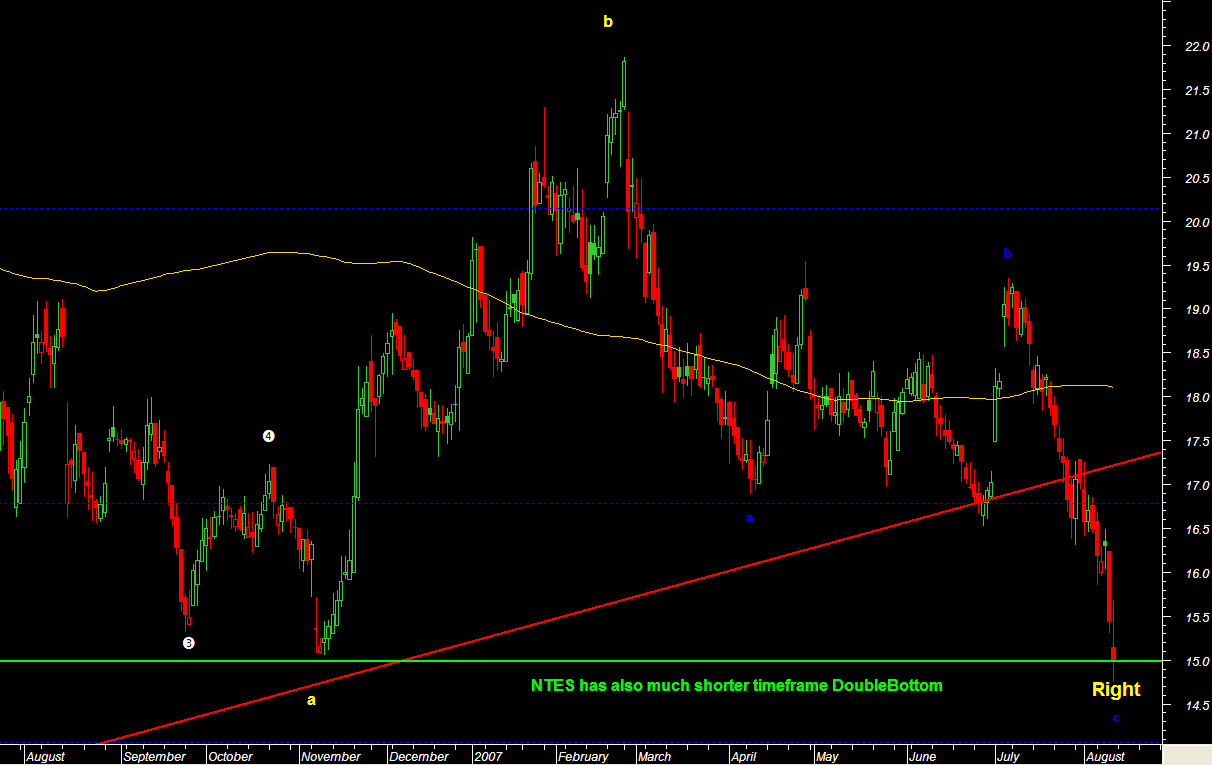
Task: Select the December date axis label
Action: [x=419, y=757]
